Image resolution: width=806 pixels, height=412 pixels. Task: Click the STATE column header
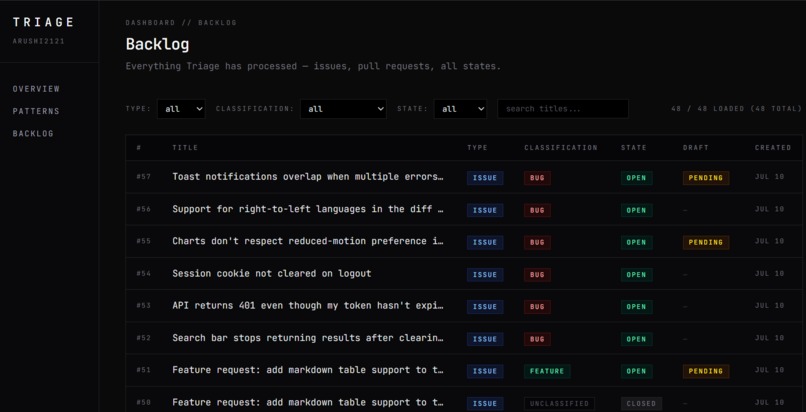pos(633,147)
